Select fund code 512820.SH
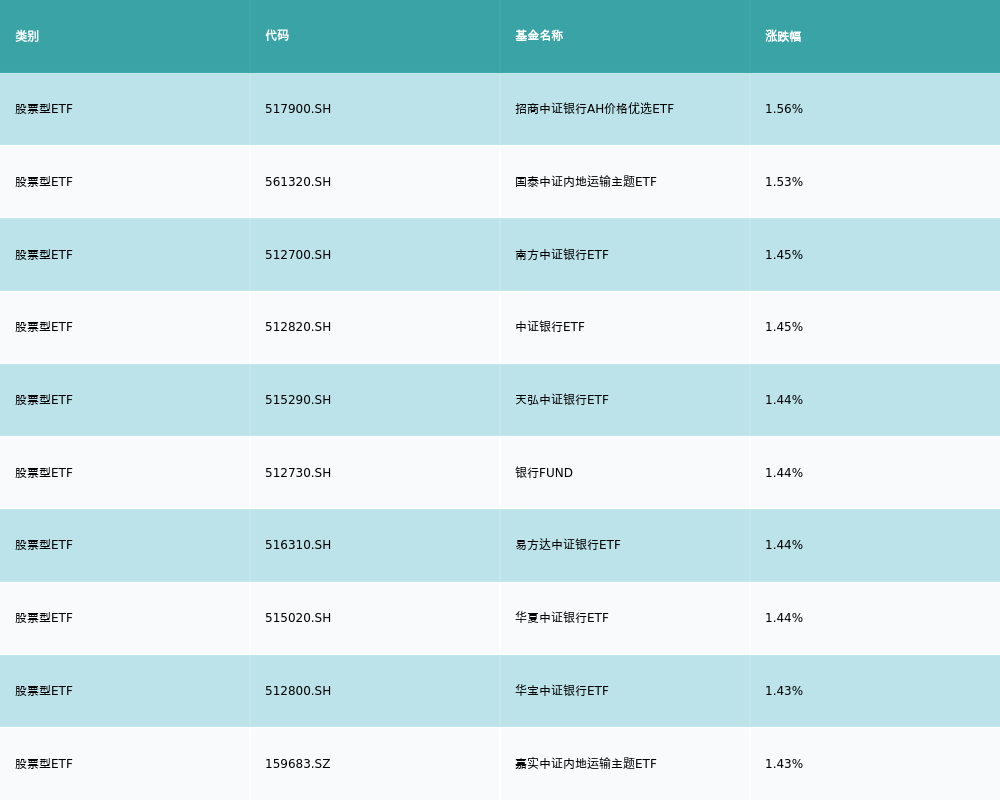1000x800 pixels. [x=298, y=327]
